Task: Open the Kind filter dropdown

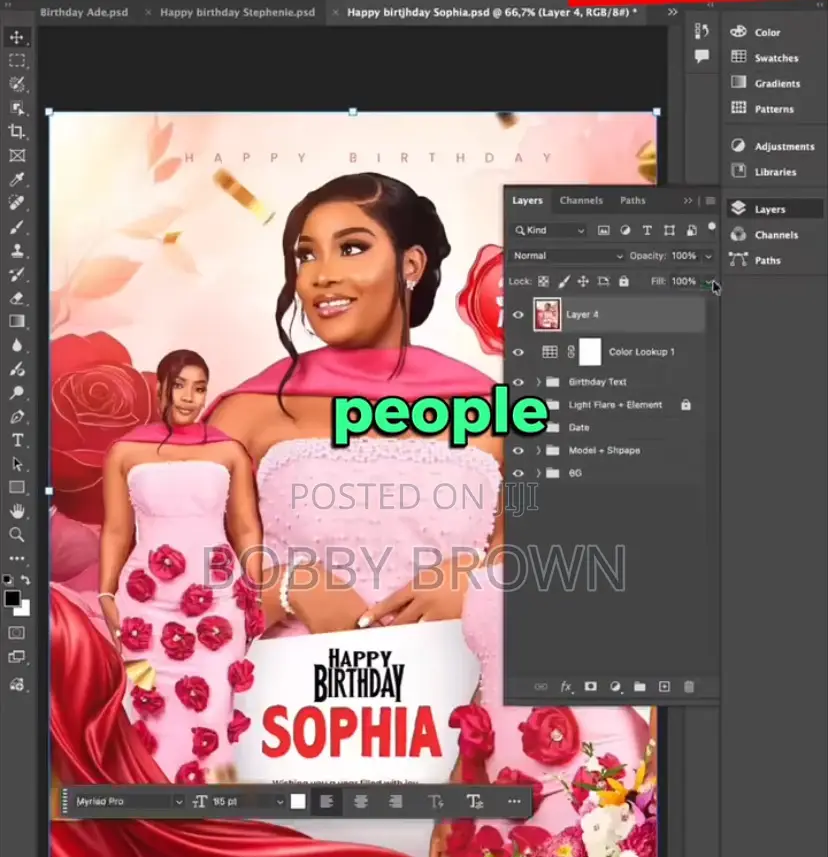Action: coord(549,230)
